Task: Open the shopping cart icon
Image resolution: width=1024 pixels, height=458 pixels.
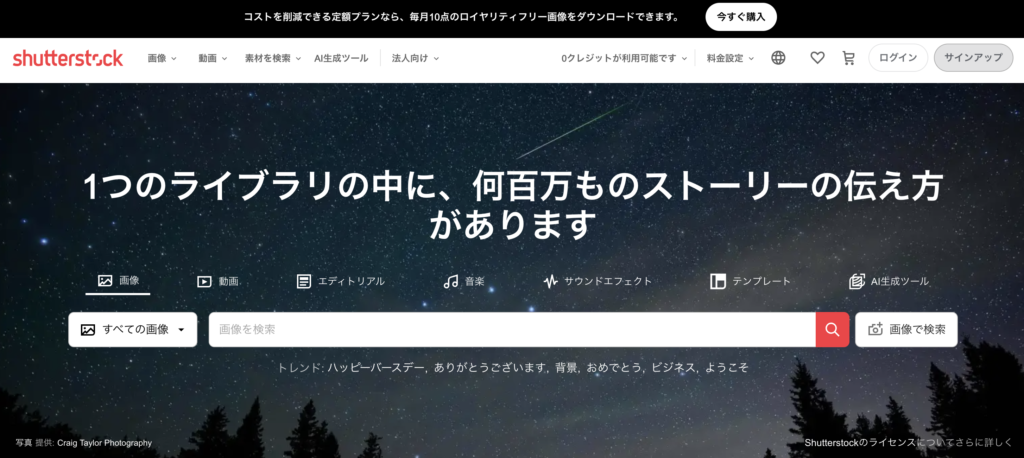Action: (848, 58)
